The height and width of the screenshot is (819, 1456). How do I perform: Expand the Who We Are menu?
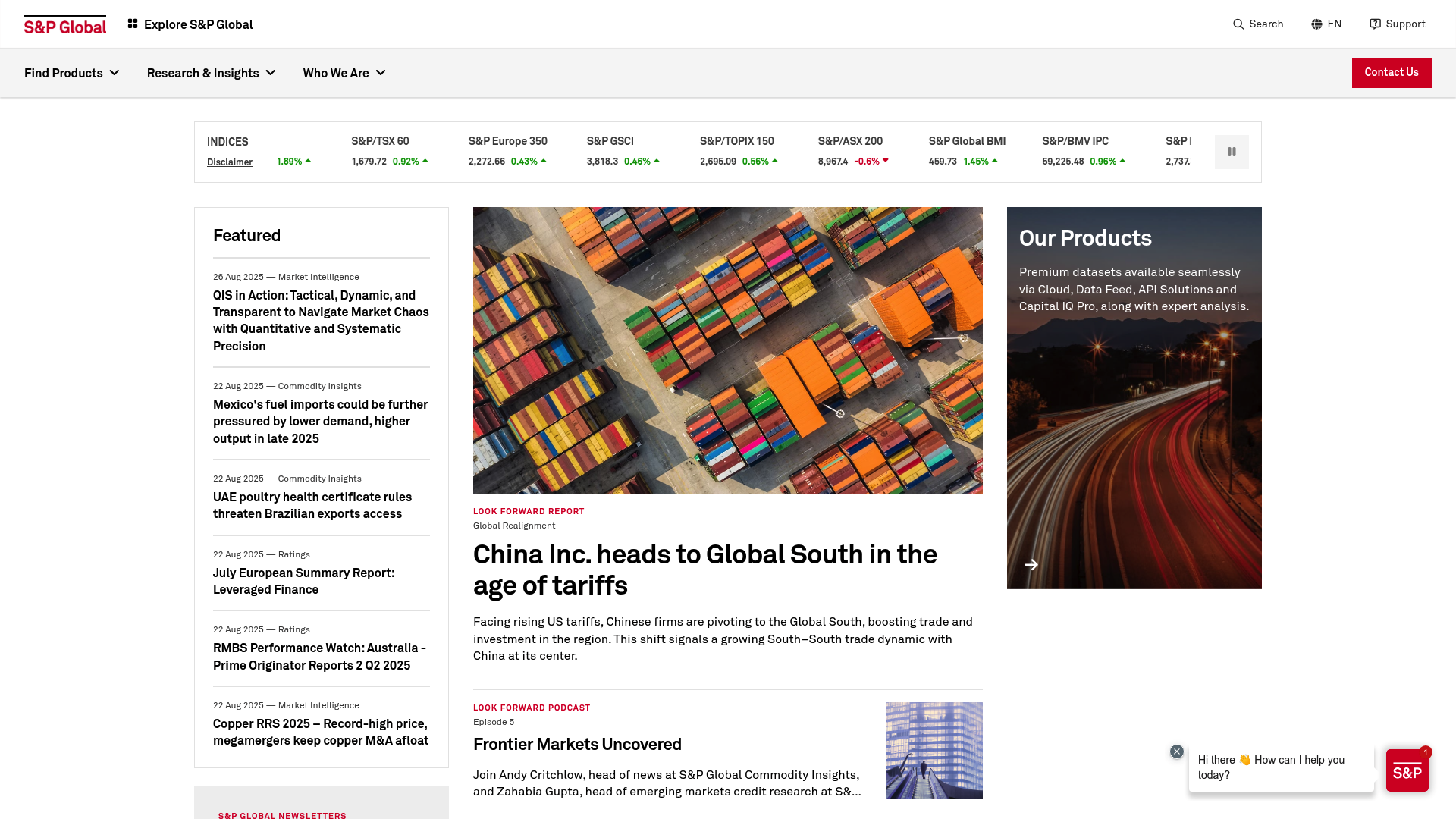tap(344, 73)
